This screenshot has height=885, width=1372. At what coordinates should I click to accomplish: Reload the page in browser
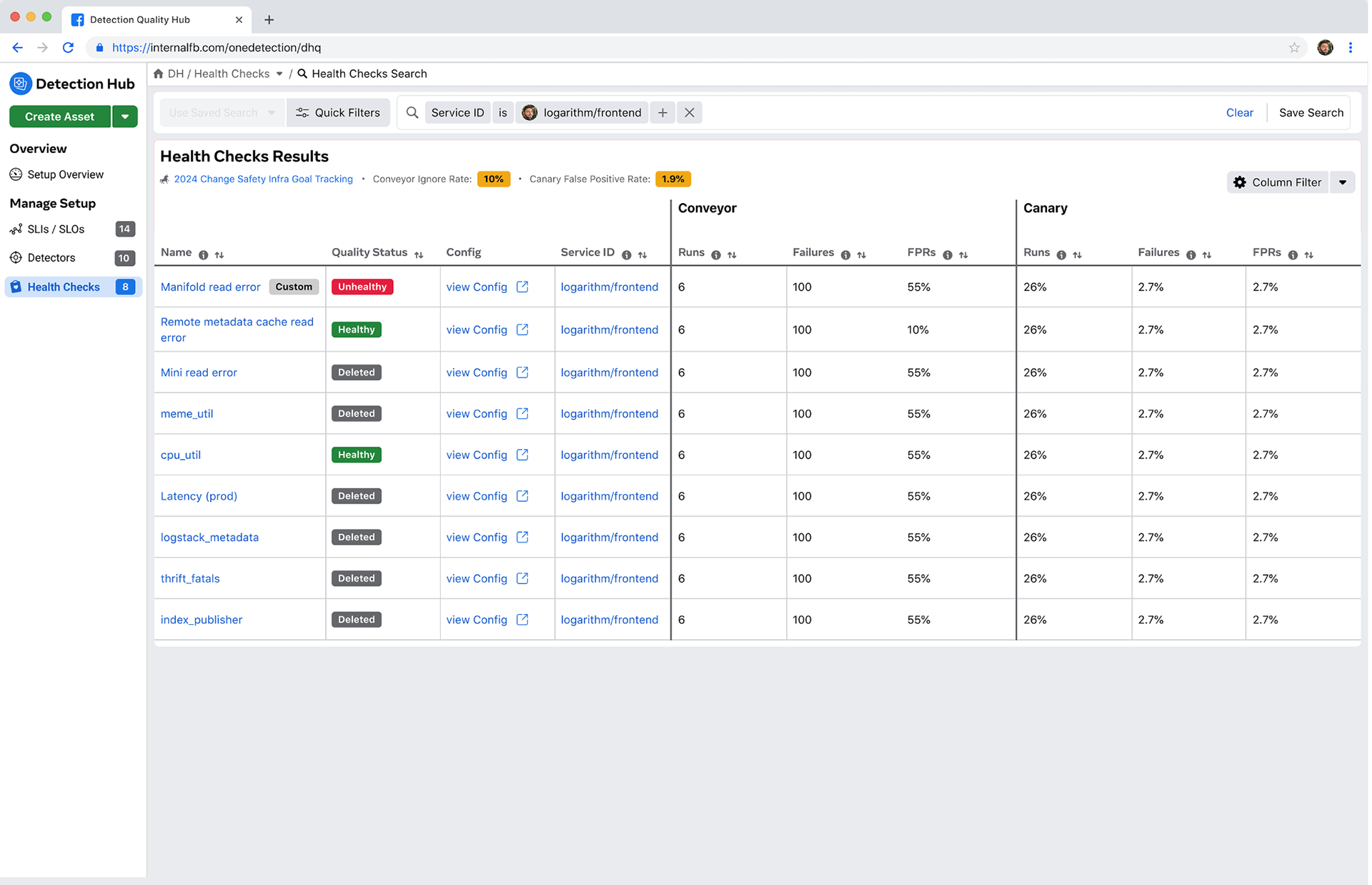[68, 48]
